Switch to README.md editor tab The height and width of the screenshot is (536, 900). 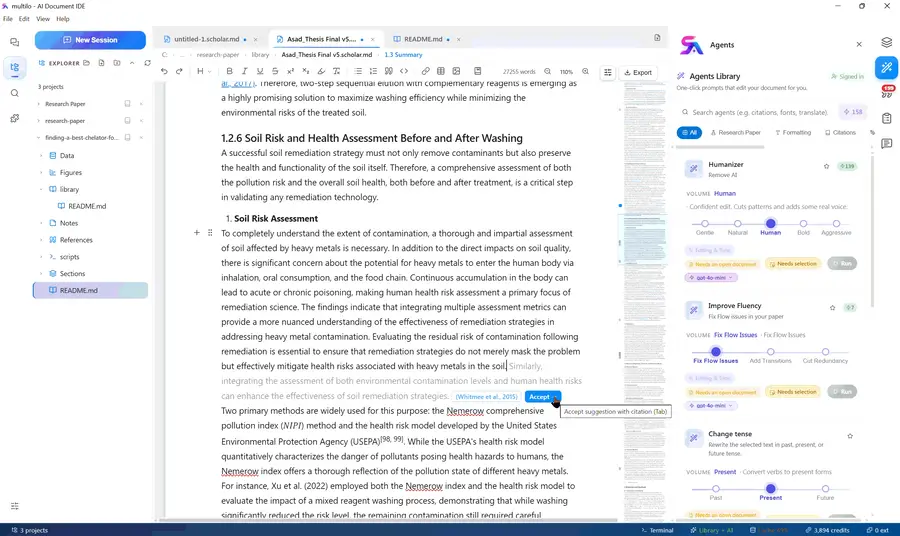423,40
